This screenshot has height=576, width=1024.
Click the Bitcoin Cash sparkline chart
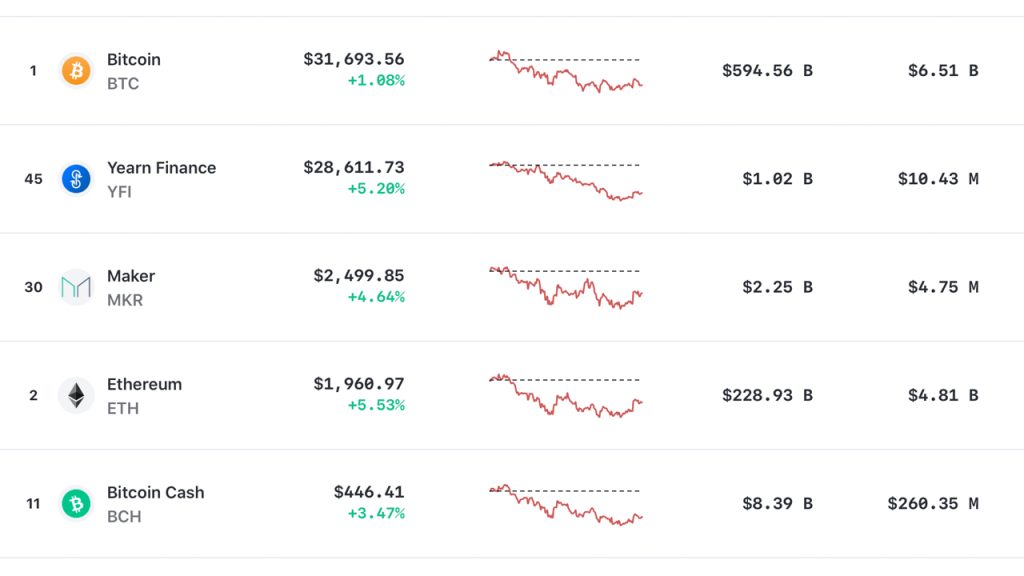565,505
